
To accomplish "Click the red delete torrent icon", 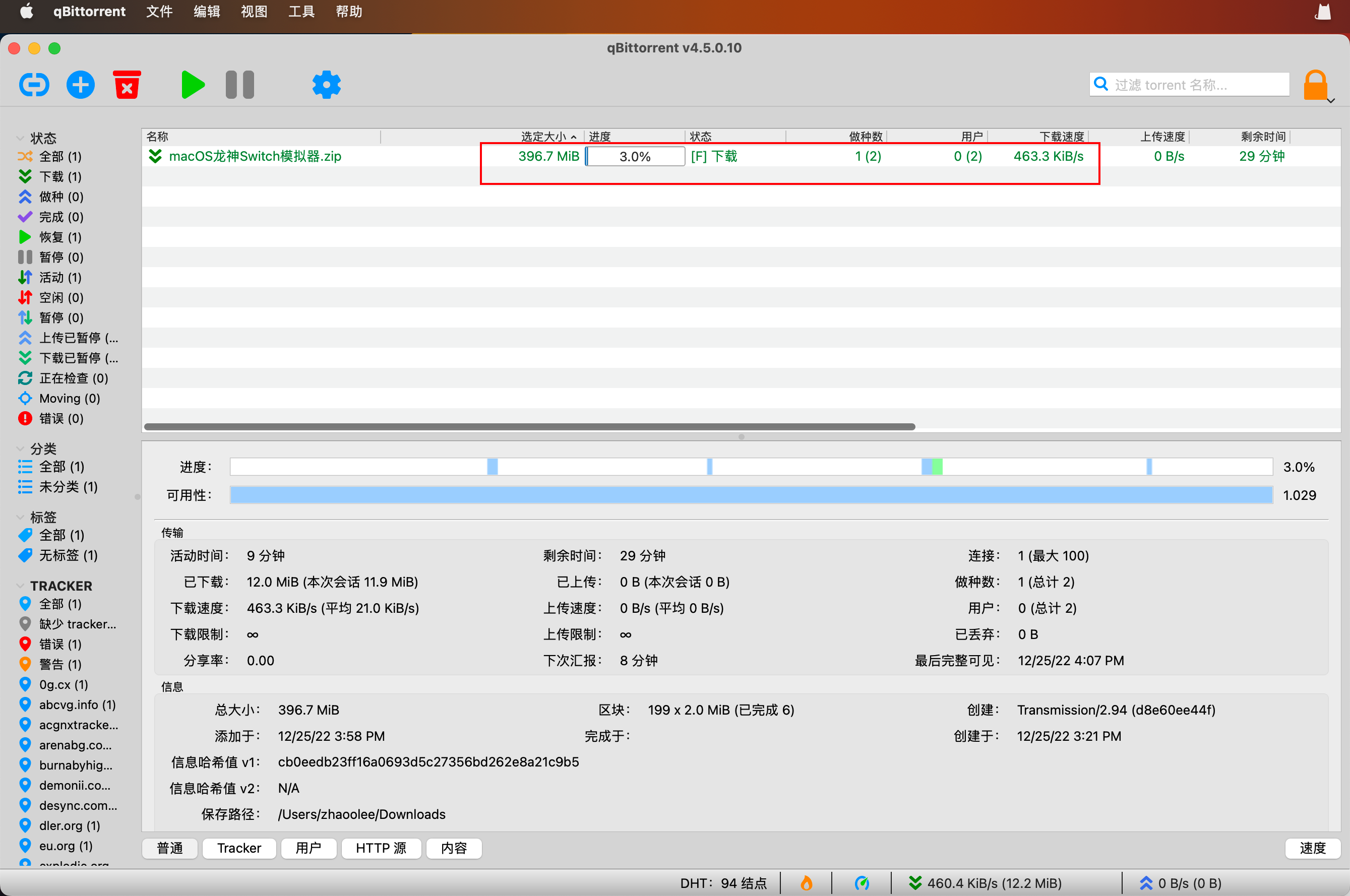I will (127, 85).
